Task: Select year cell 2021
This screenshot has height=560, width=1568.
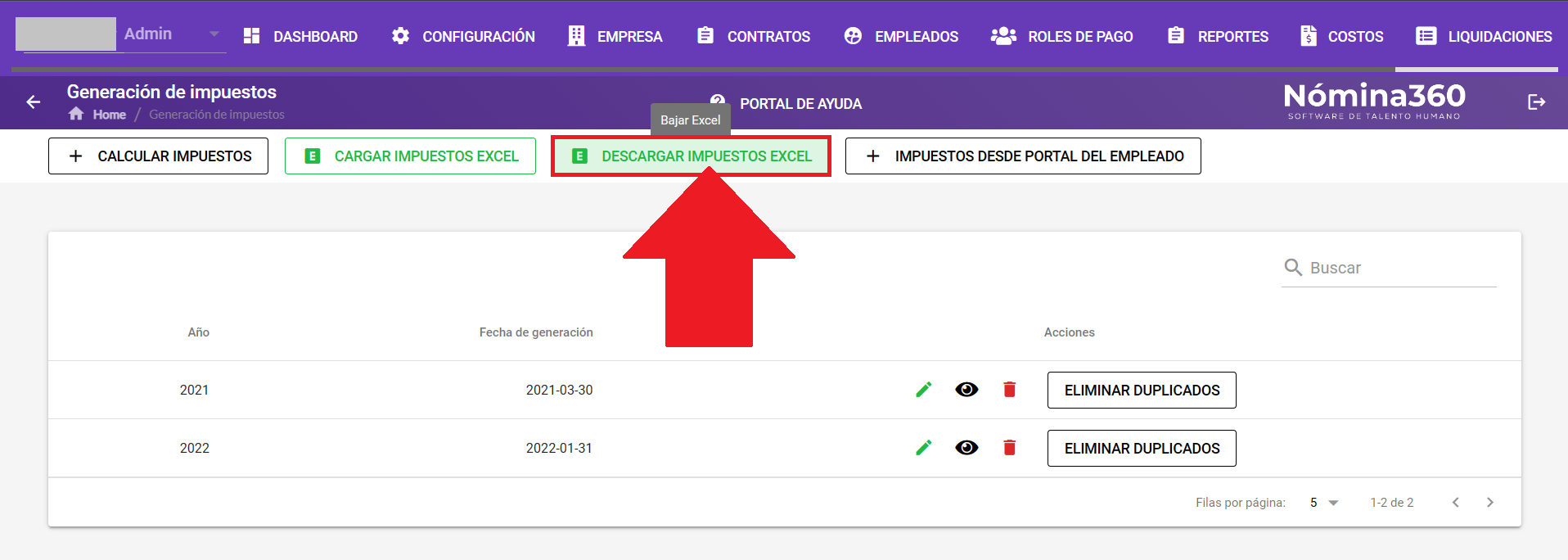Action: tap(194, 390)
